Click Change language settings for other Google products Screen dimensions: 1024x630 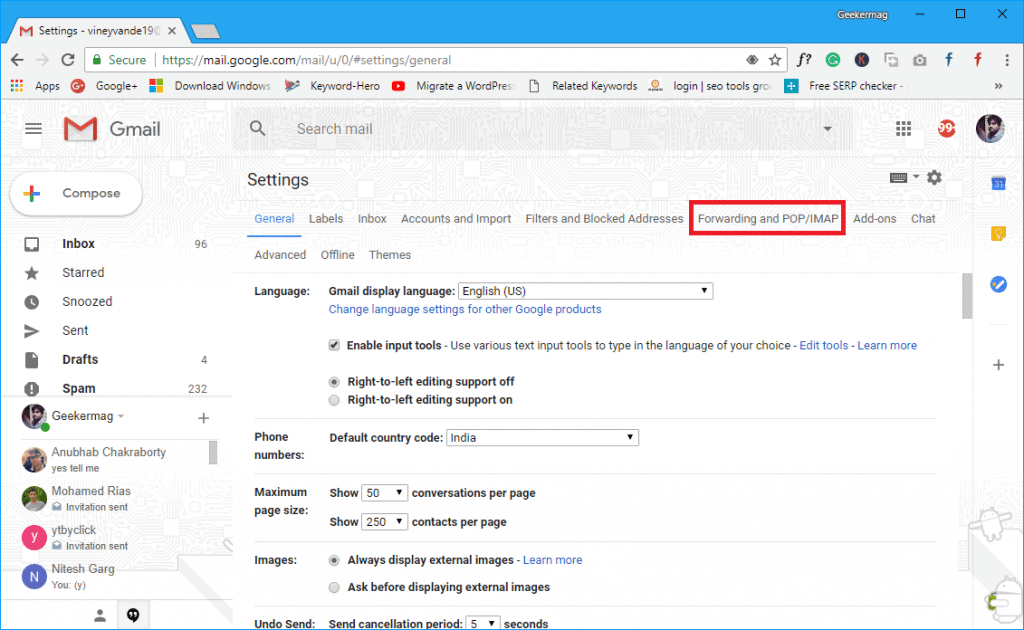coord(465,309)
